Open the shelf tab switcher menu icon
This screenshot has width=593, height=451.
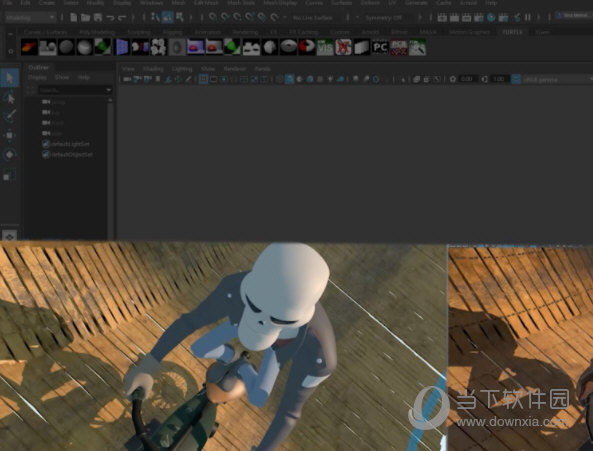11,34
